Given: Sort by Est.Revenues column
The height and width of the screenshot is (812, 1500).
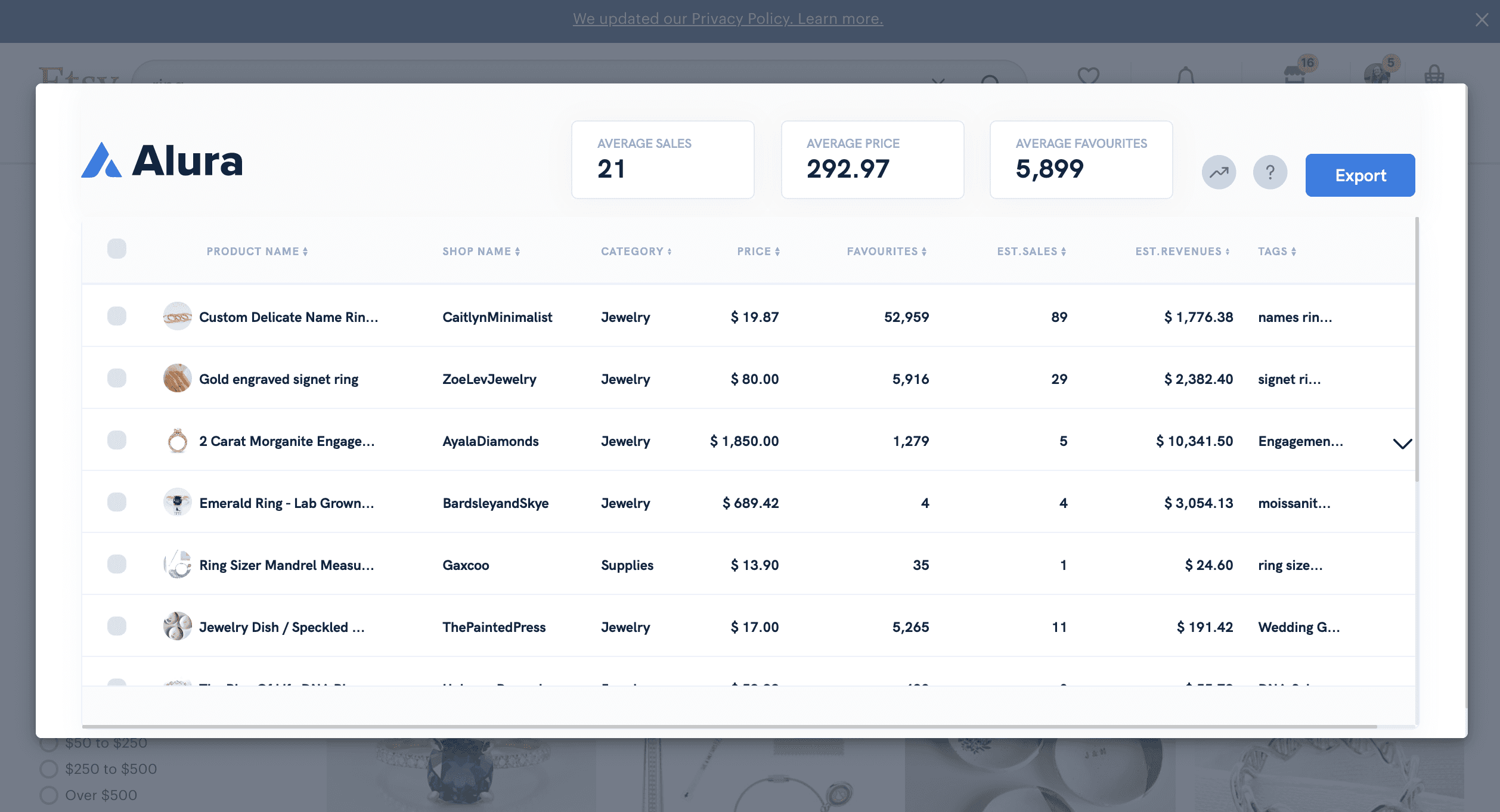Looking at the screenshot, I should 1183,252.
